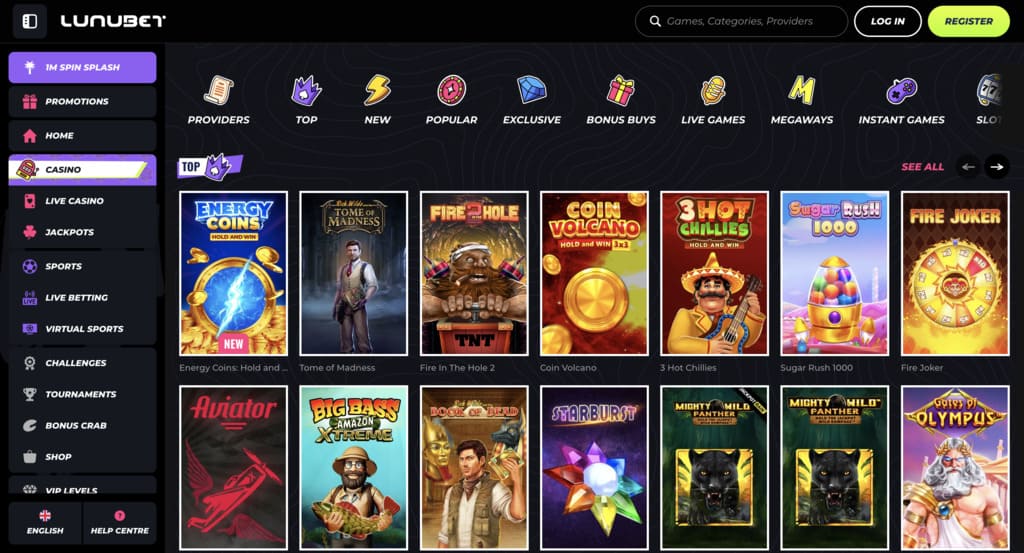Click the 'Fire In The Hole 2' caption

pos(457,368)
